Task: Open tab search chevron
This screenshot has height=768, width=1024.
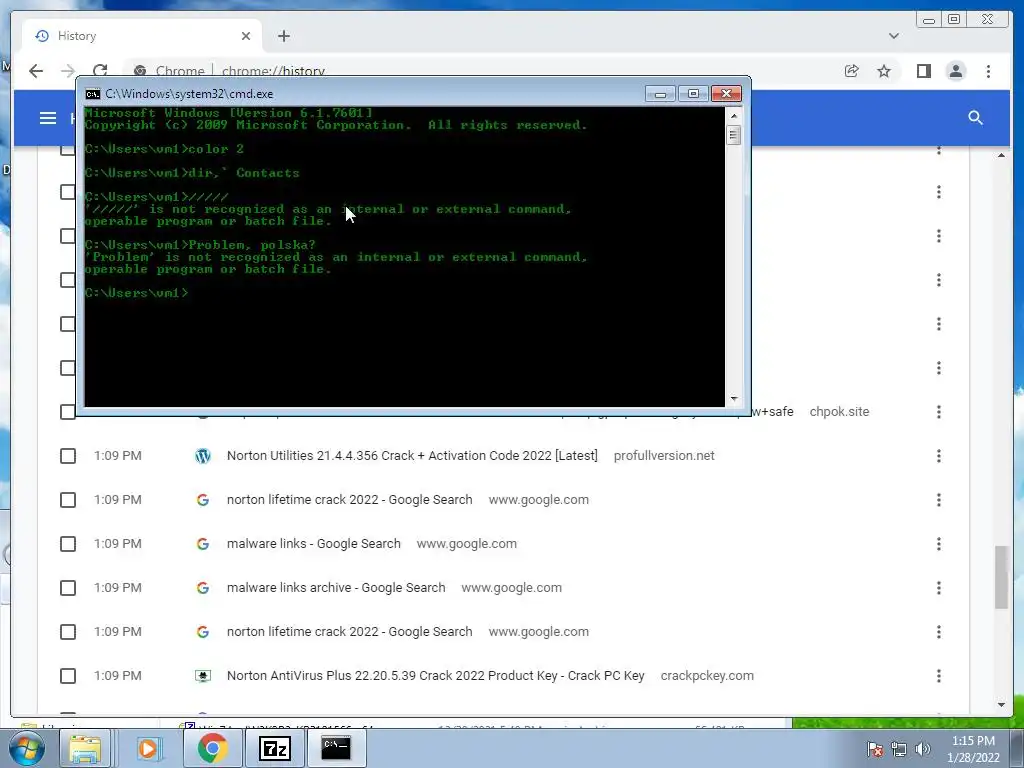Action: pos(893,36)
